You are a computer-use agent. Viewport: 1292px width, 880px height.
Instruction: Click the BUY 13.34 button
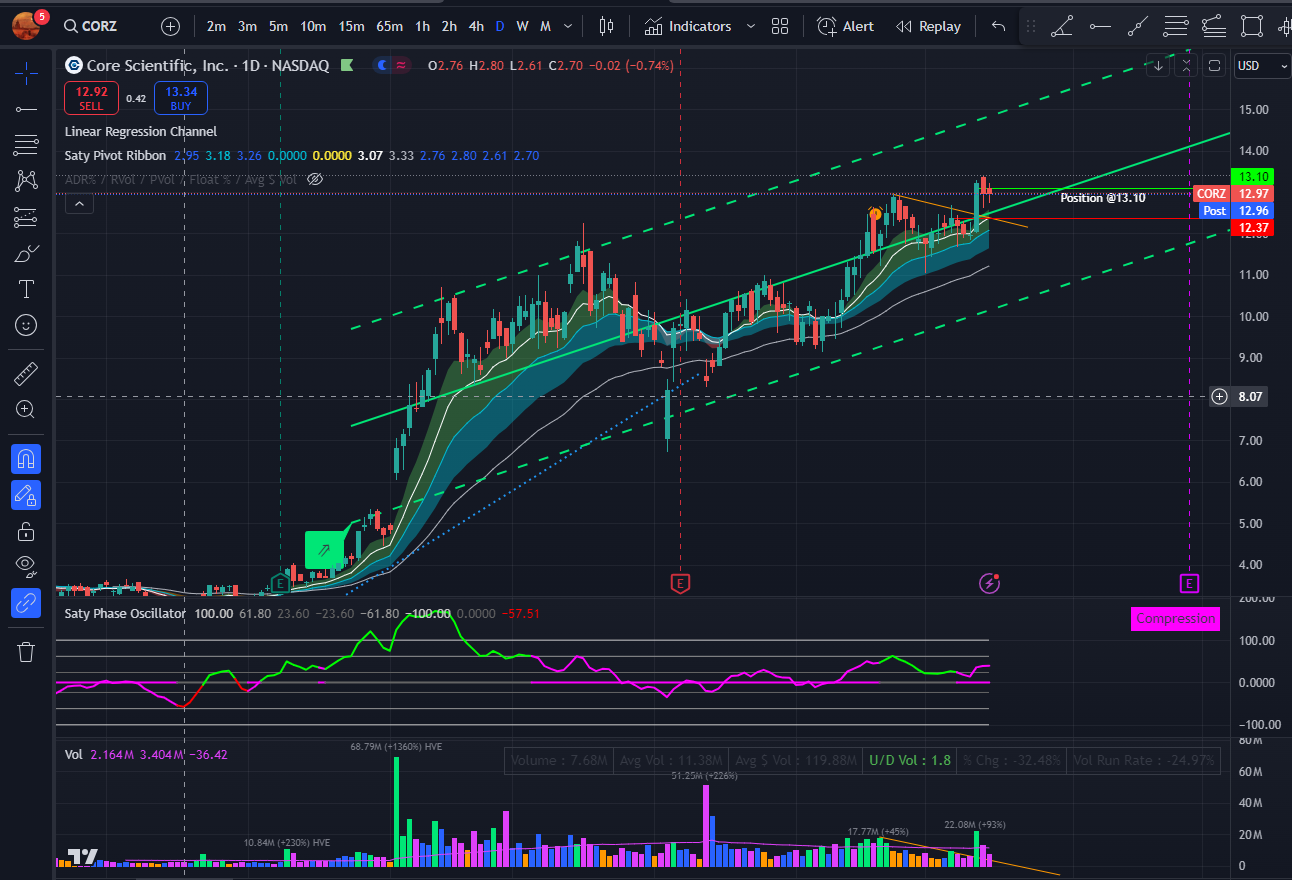click(x=181, y=98)
